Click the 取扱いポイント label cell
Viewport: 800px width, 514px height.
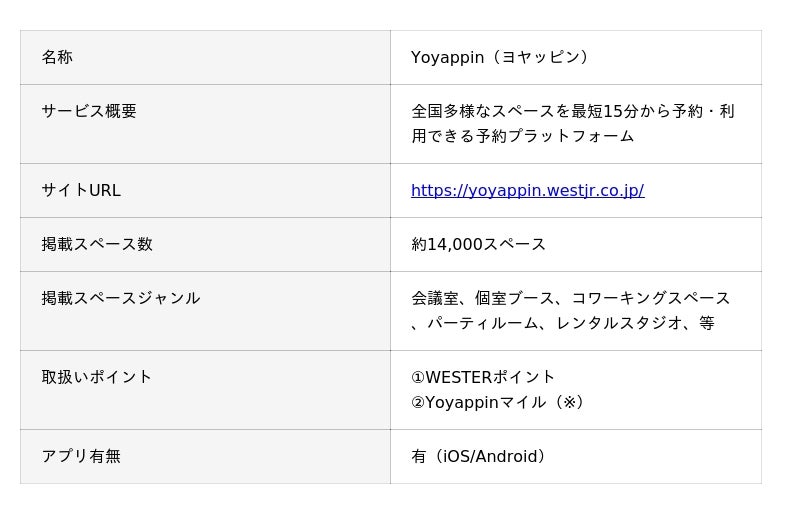[97, 377]
